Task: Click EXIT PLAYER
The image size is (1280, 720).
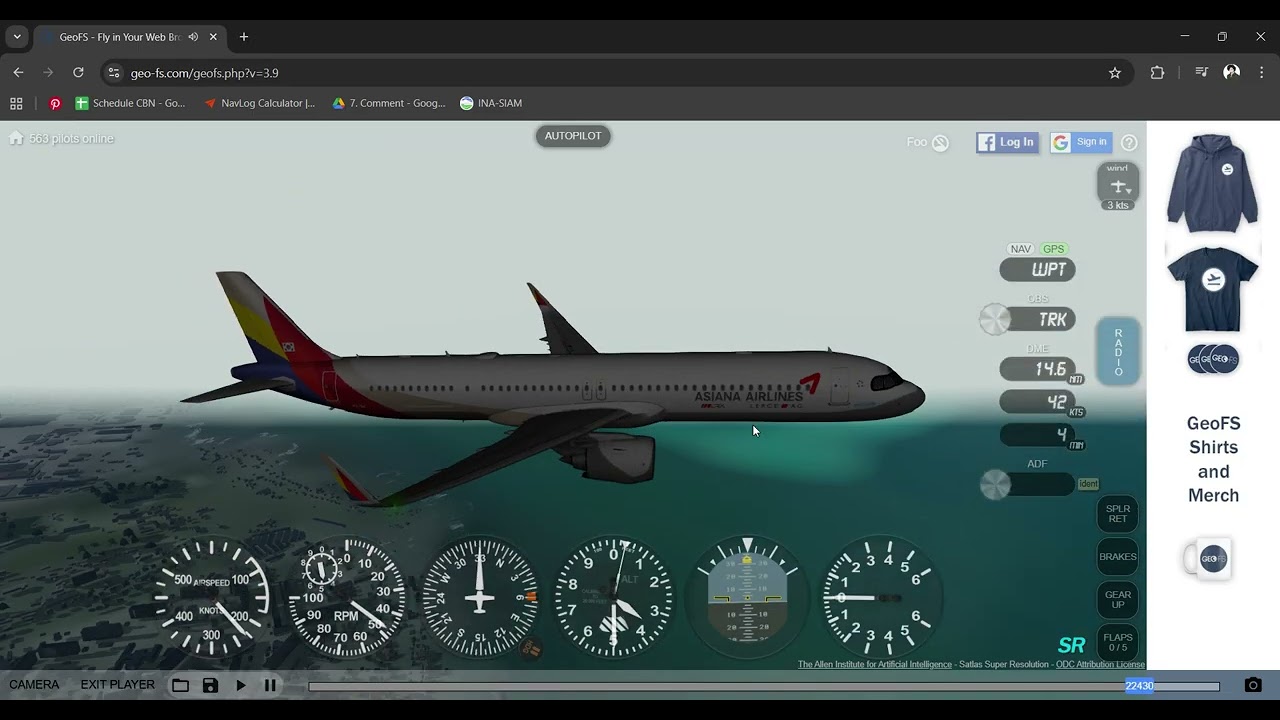Action: 117,685
